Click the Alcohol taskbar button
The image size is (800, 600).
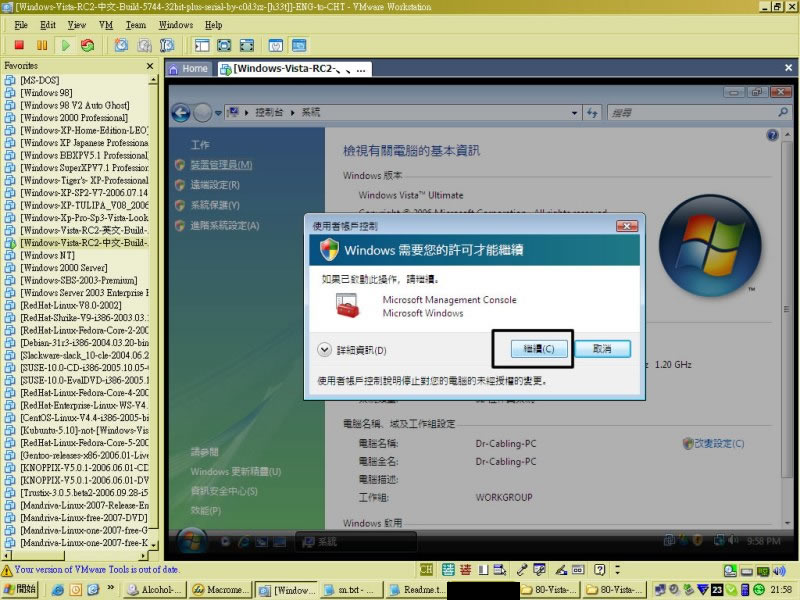coord(155,590)
